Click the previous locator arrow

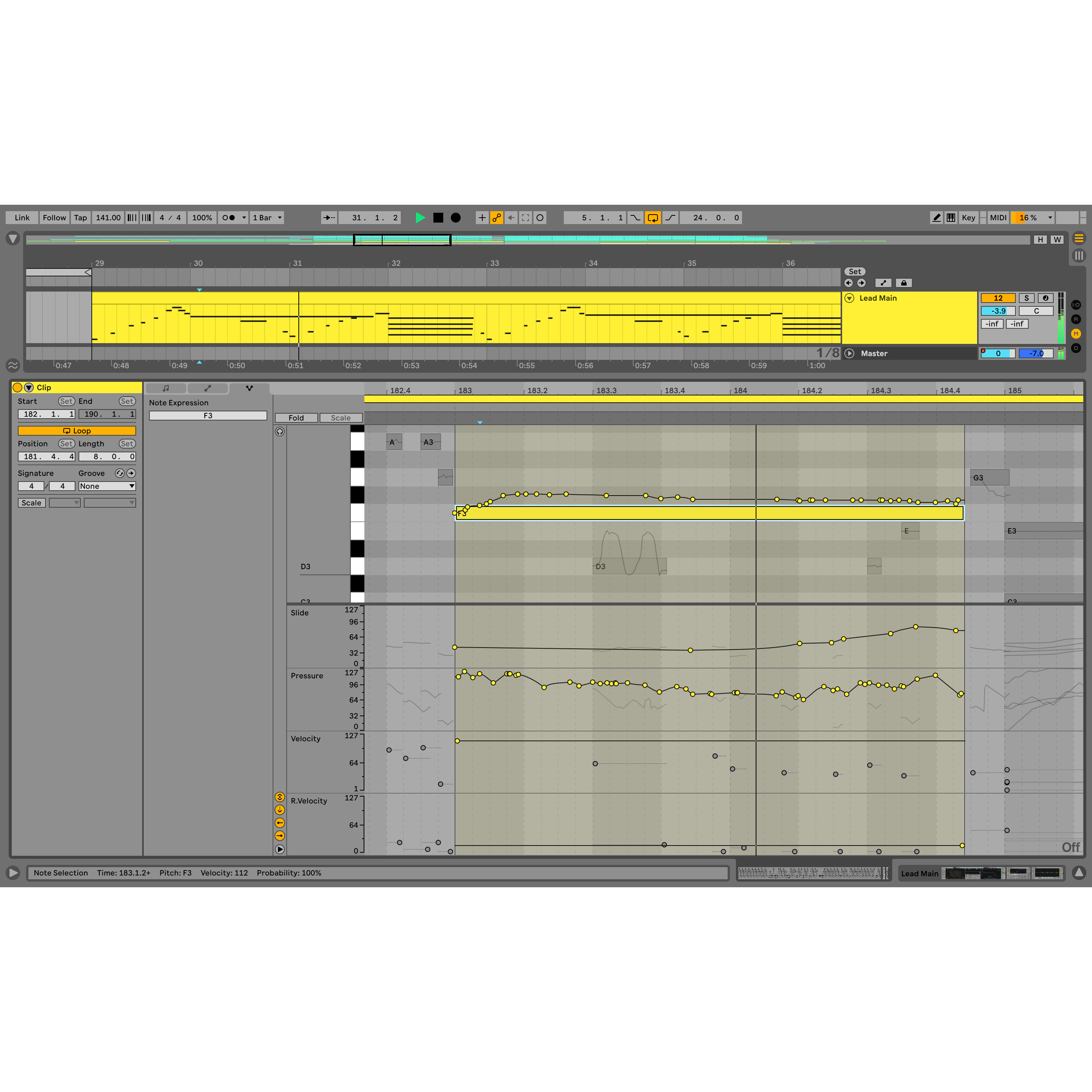[849, 283]
